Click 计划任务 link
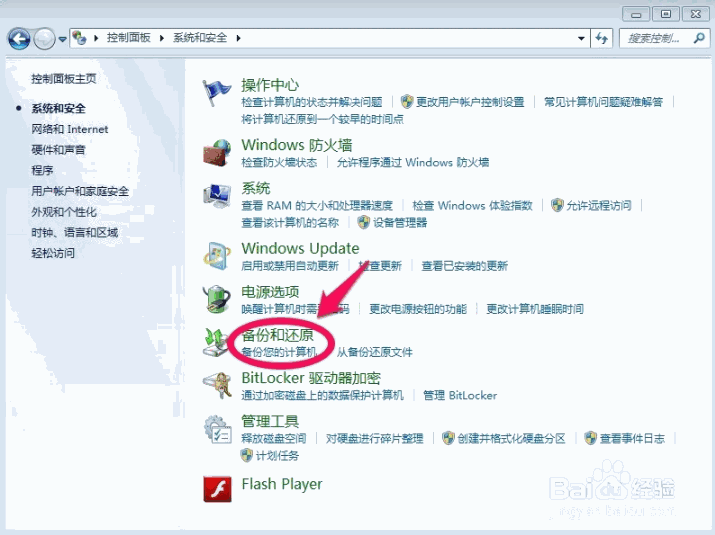Image resolution: width=715 pixels, height=535 pixels. [x=277, y=456]
